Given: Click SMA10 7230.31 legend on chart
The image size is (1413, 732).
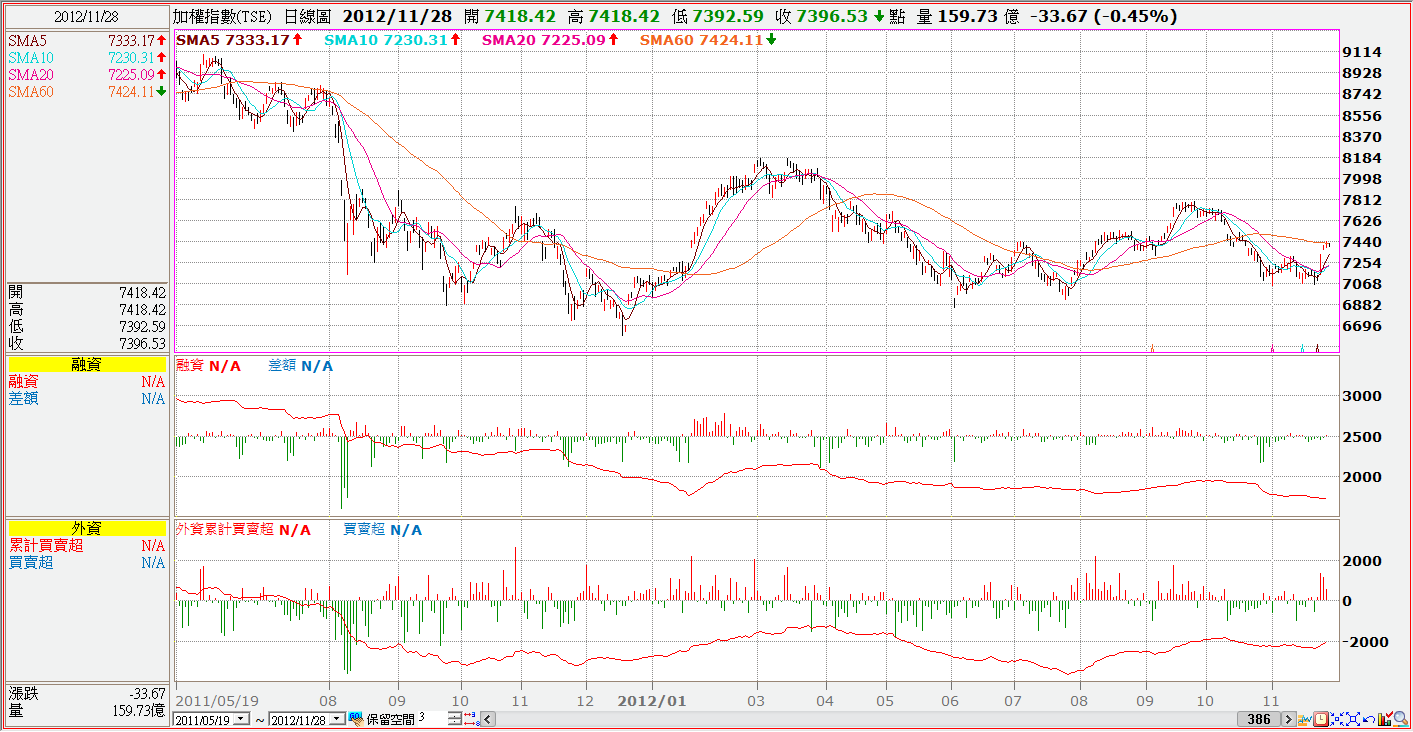Looking at the screenshot, I should pyautogui.click(x=394, y=40).
